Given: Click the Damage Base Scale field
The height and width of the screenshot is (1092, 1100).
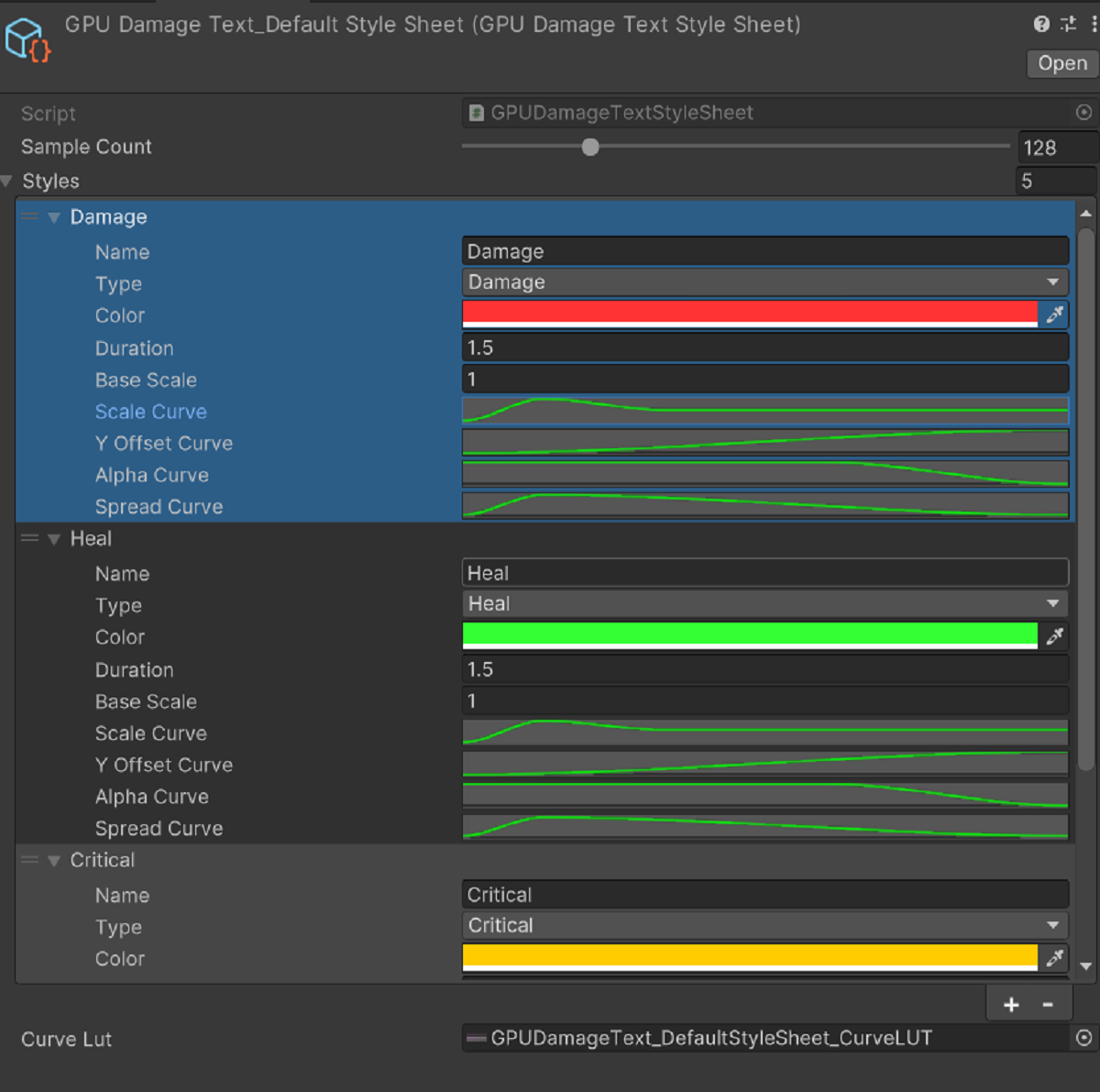Looking at the screenshot, I should pos(765,379).
